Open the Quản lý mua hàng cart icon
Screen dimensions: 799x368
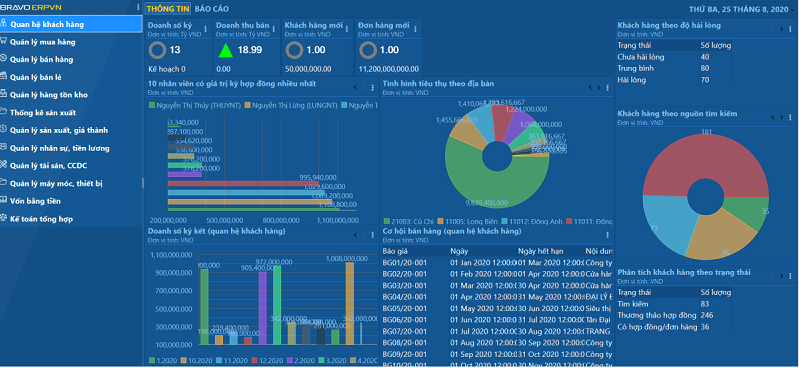pyautogui.click(x=4, y=41)
